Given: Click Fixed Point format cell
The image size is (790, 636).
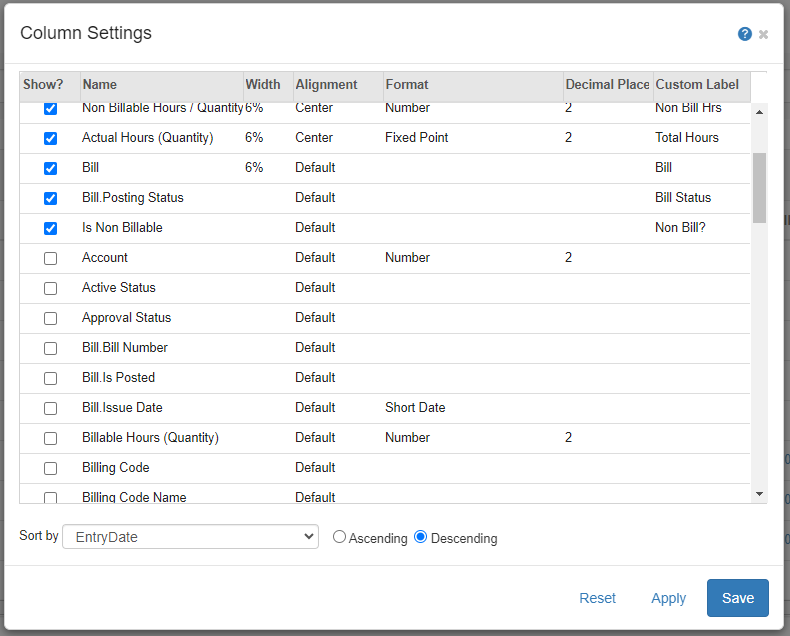Looking at the screenshot, I should pyautogui.click(x=417, y=138).
